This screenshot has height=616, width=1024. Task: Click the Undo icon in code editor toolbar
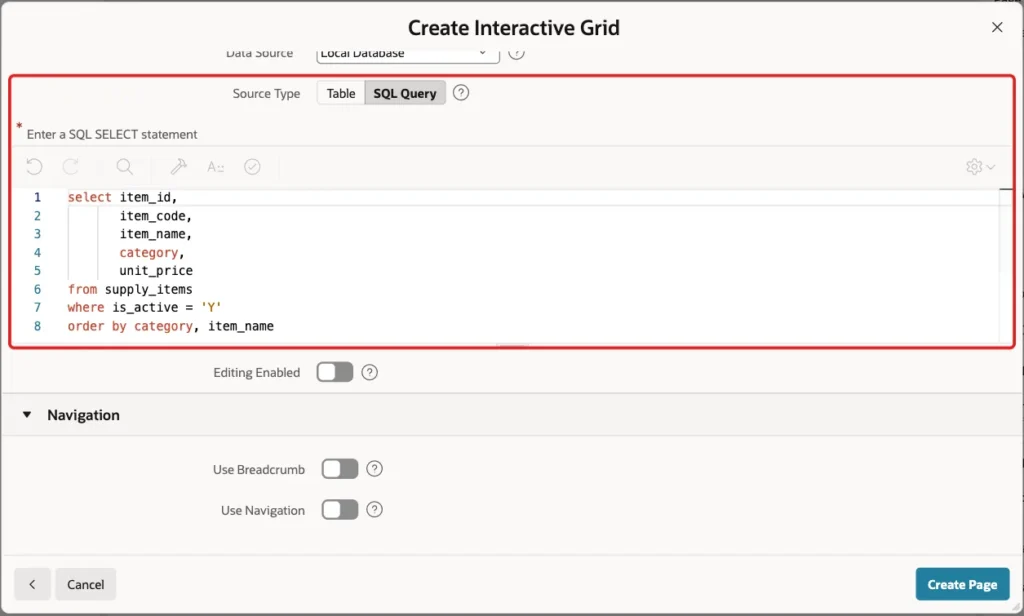(35, 167)
